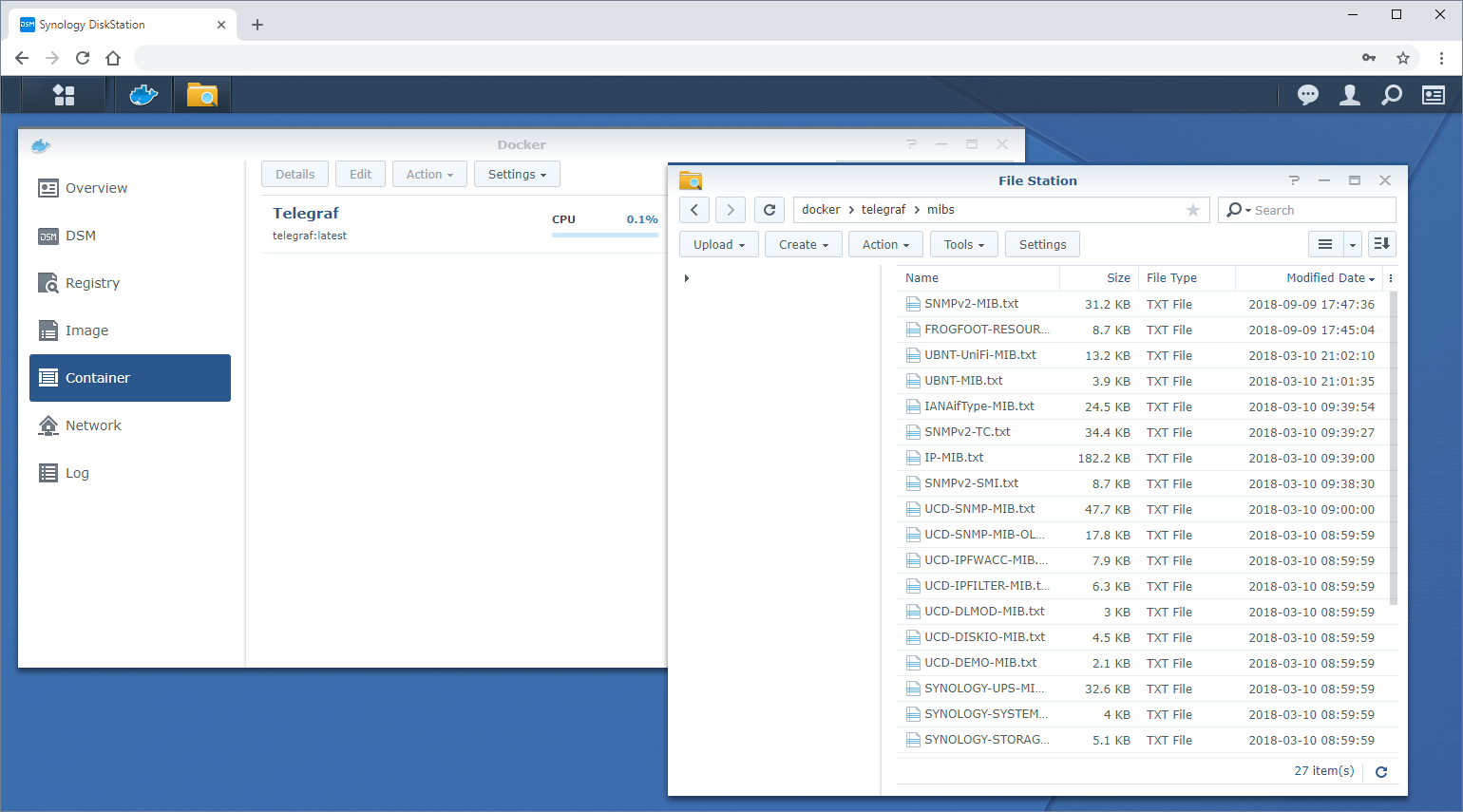Navigate to docker in breadcrumb path
The height and width of the screenshot is (812, 1463).
pos(821,210)
